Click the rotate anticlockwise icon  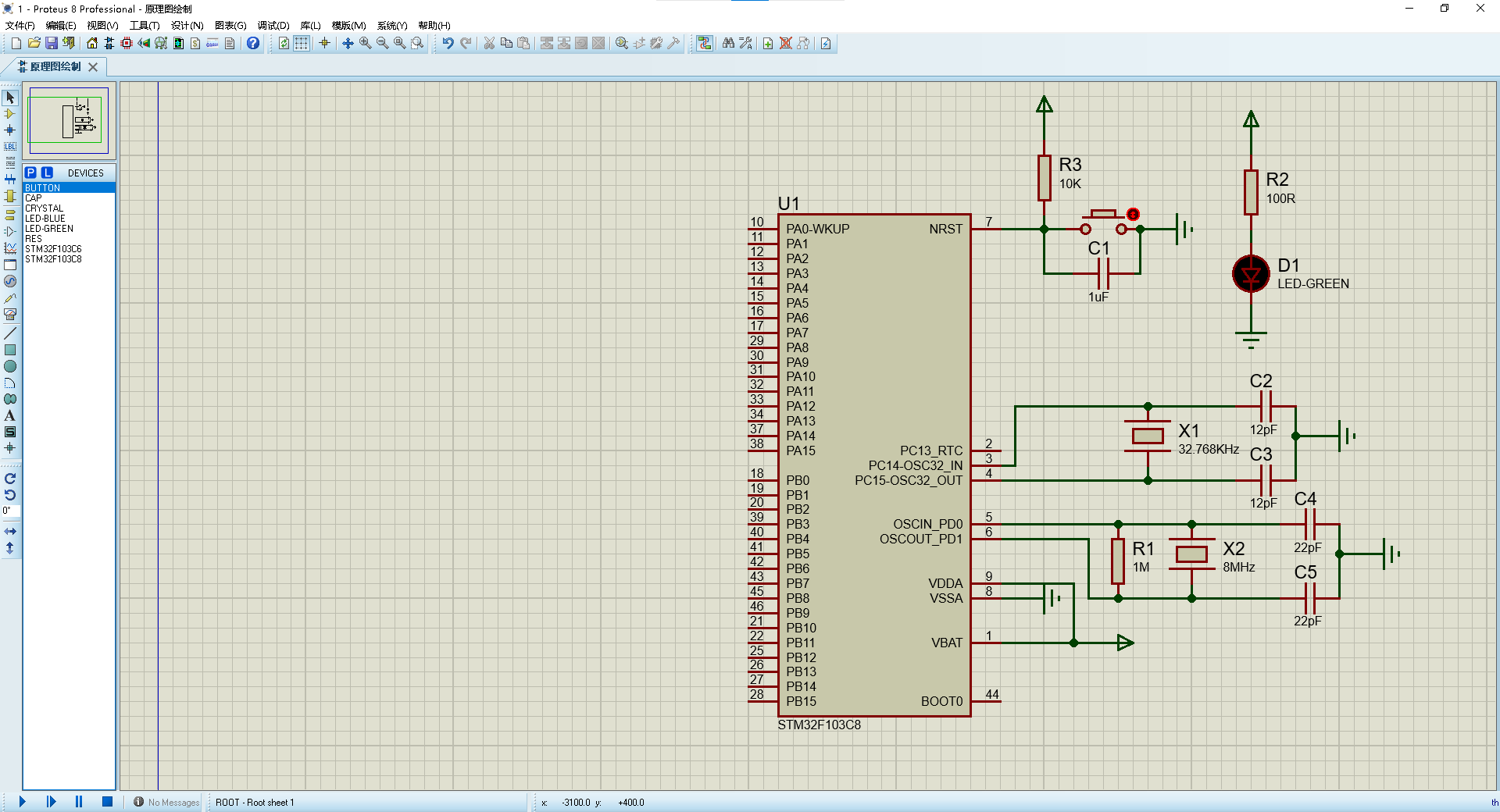(10, 495)
